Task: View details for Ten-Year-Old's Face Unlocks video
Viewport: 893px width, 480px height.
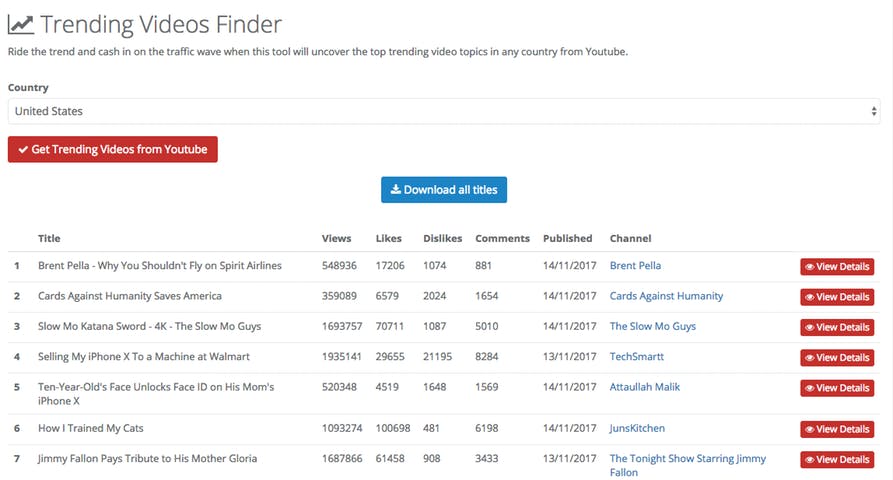Action: pyautogui.click(x=837, y=388)
